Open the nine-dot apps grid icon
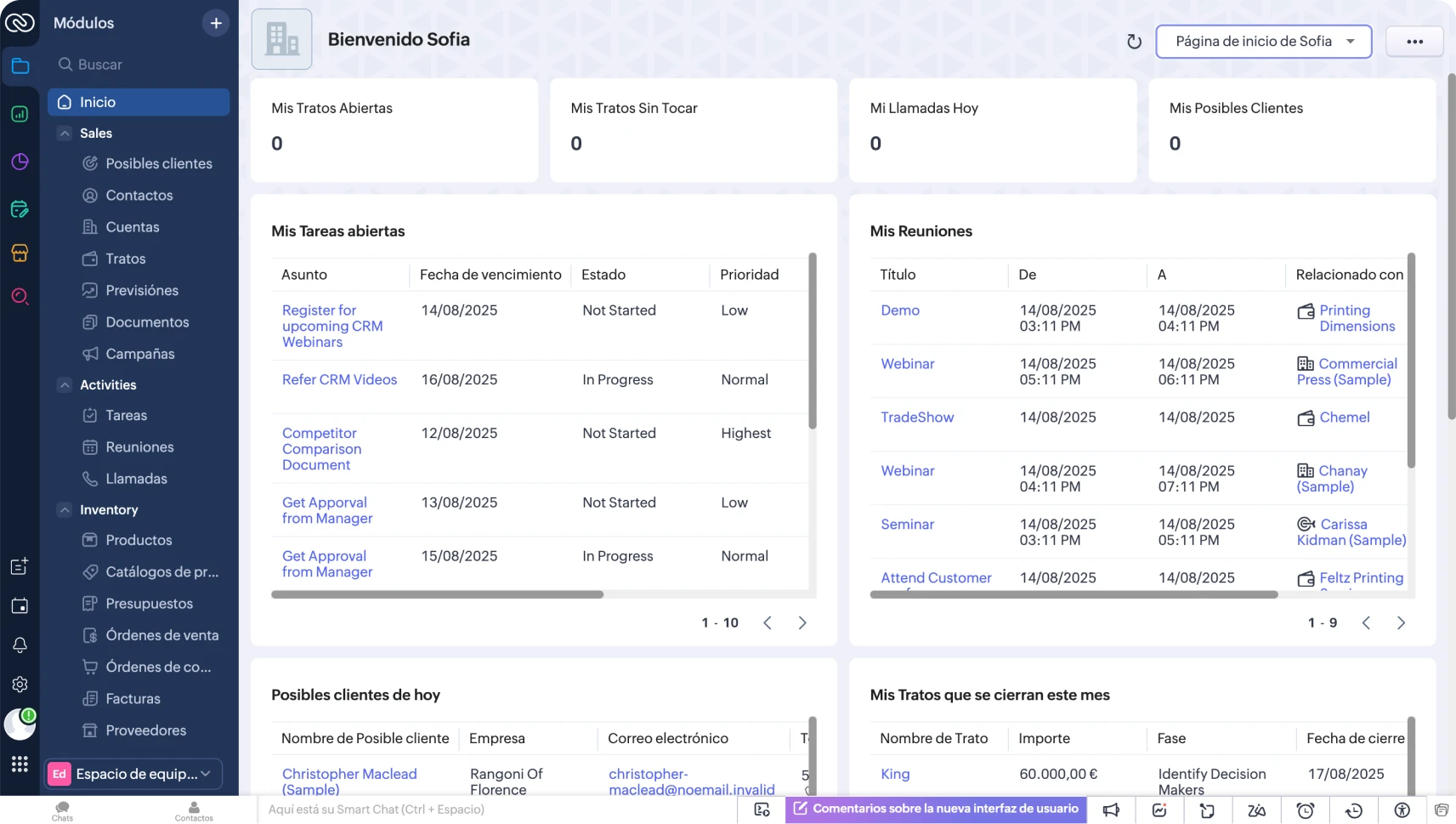 point(20,764)
